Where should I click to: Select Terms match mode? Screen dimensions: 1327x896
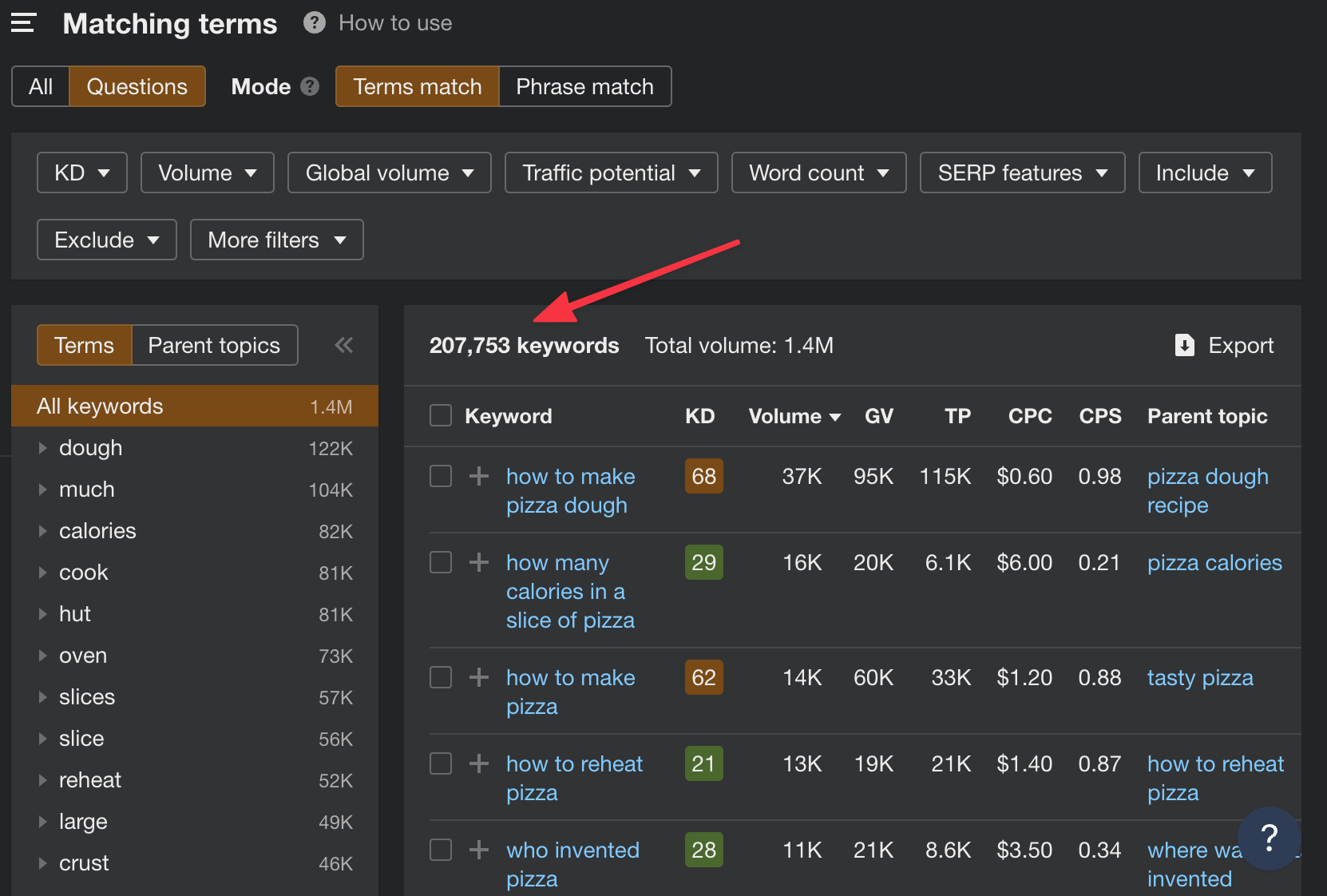(418, 86)
